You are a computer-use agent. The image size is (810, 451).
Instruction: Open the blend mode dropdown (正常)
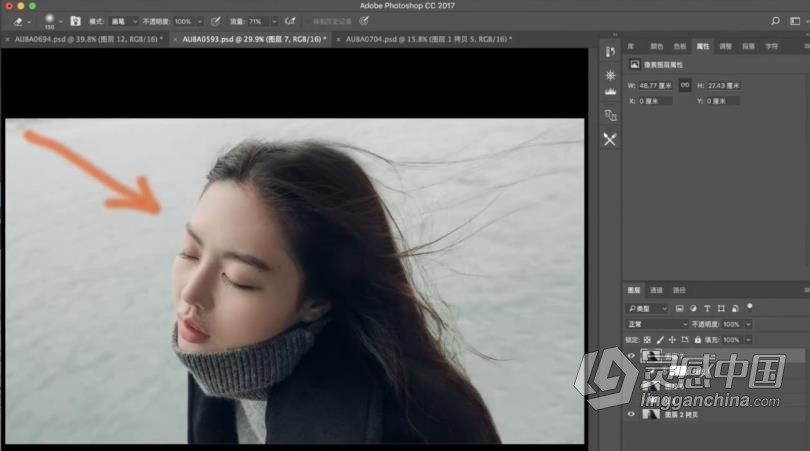(657, 324)
